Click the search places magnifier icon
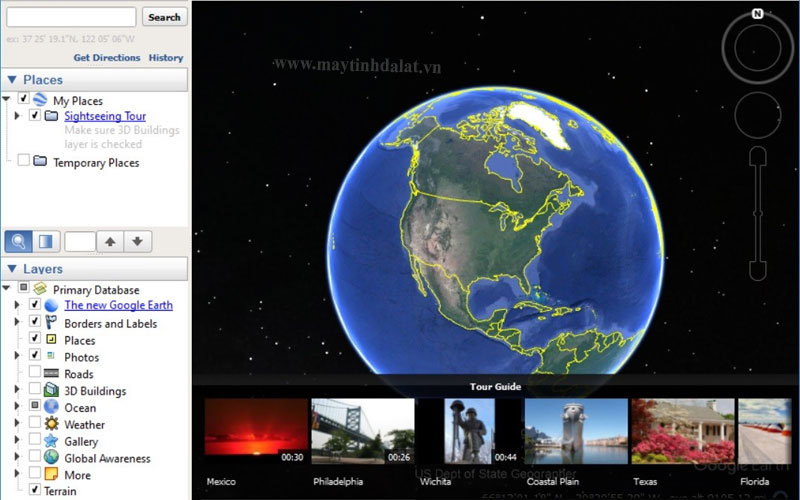 18,241
